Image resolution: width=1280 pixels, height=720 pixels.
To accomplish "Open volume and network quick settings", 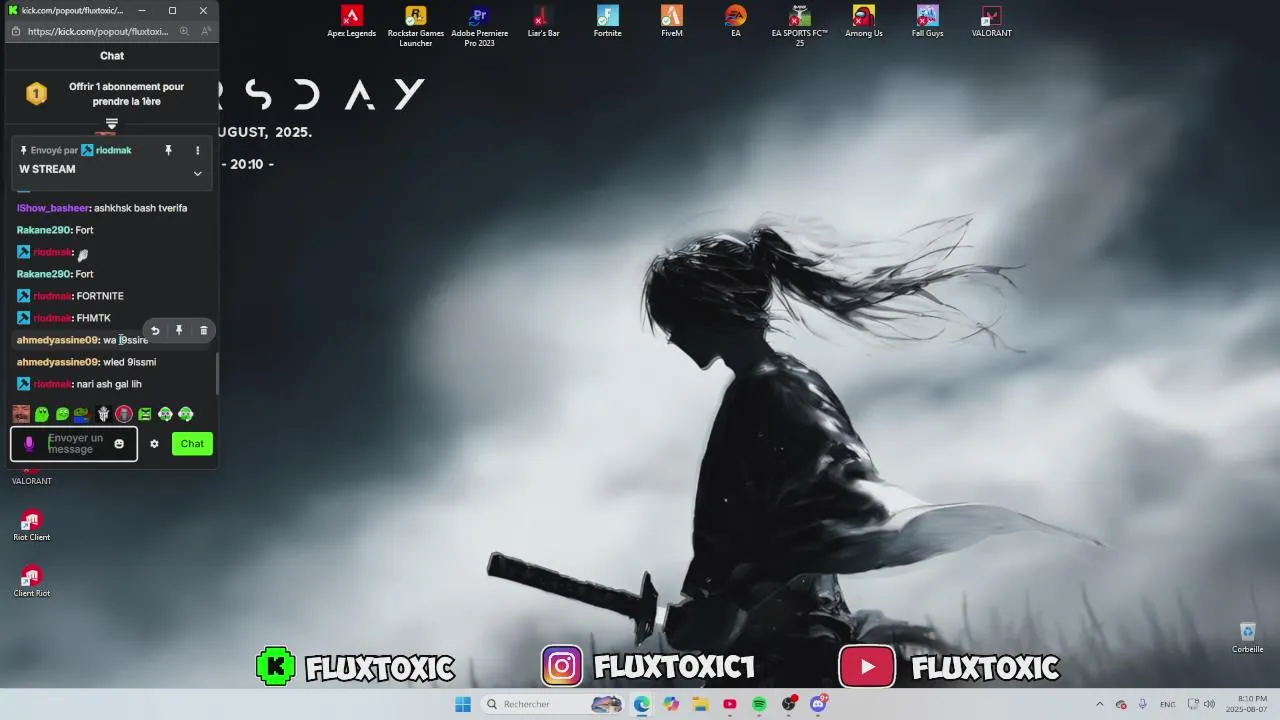I will pyautogui.click(x=1203, y=704).
